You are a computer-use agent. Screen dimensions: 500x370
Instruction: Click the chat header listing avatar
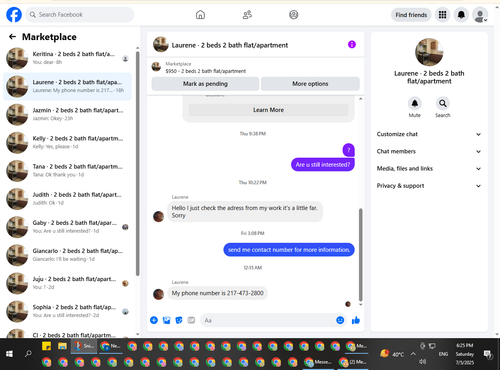pyautogui.click(x=161, y=45)
